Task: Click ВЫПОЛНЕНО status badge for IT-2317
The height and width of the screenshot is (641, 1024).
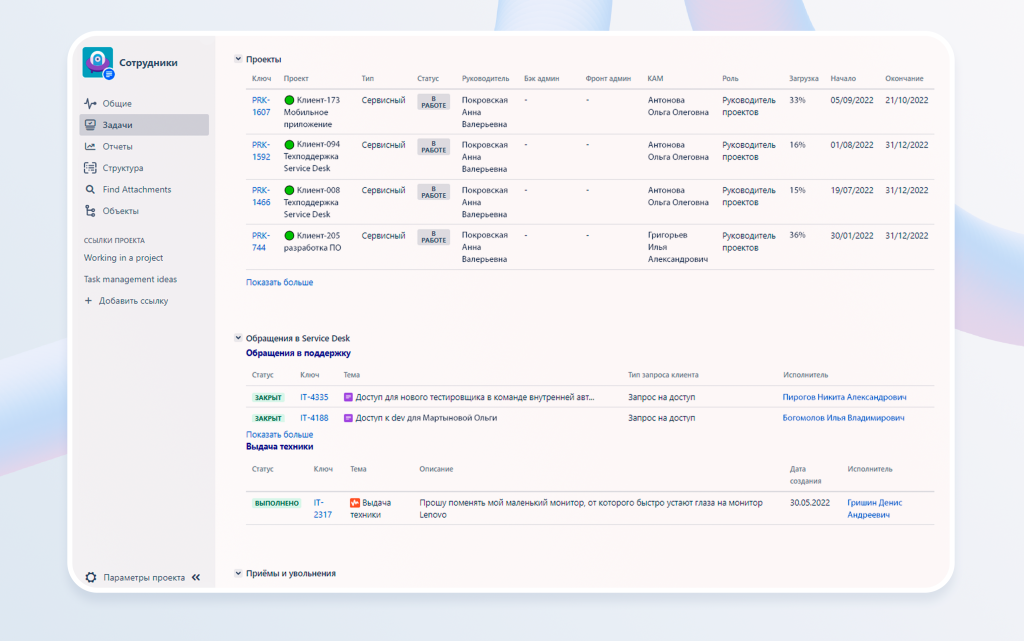Action: click(x=276, y=503)
